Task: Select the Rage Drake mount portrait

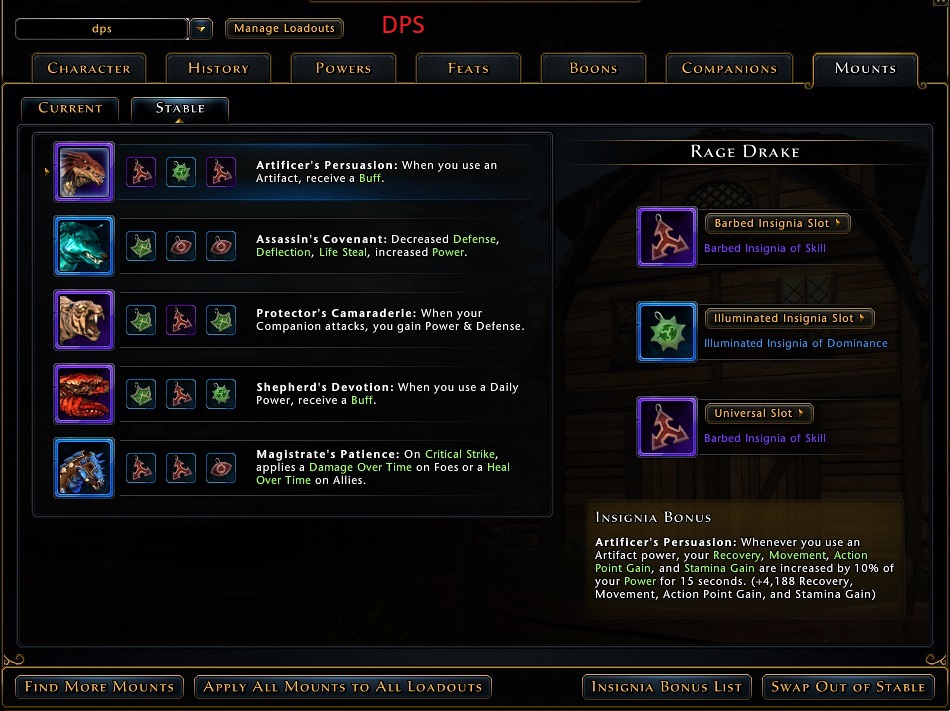Action: 84,172
